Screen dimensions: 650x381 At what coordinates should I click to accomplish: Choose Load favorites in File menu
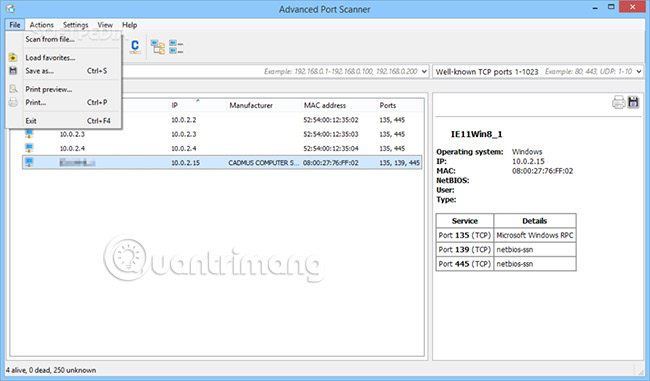pos(63,58)
